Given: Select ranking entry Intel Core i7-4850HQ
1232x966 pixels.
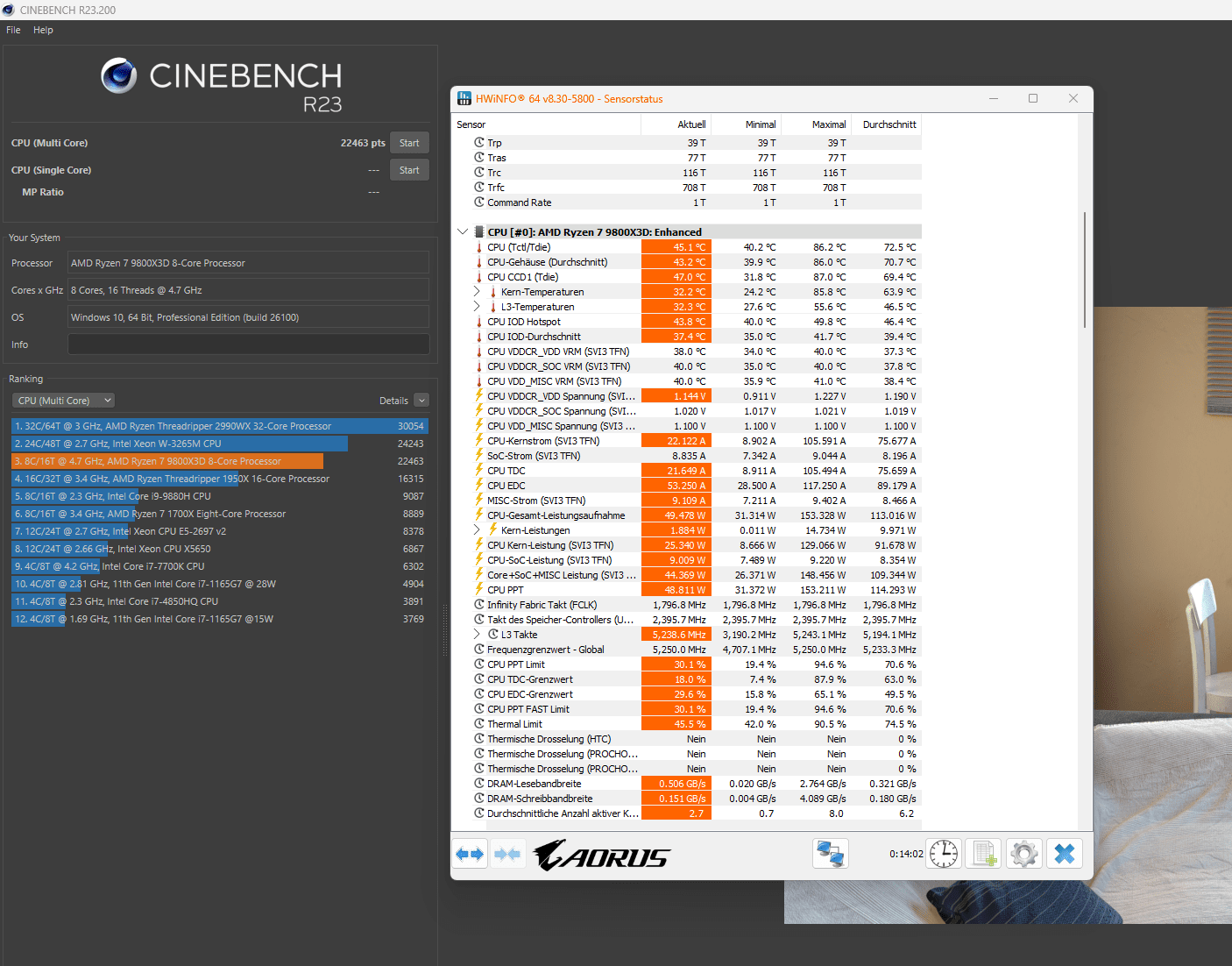Looking at the screenshot, I should point(219,601).
